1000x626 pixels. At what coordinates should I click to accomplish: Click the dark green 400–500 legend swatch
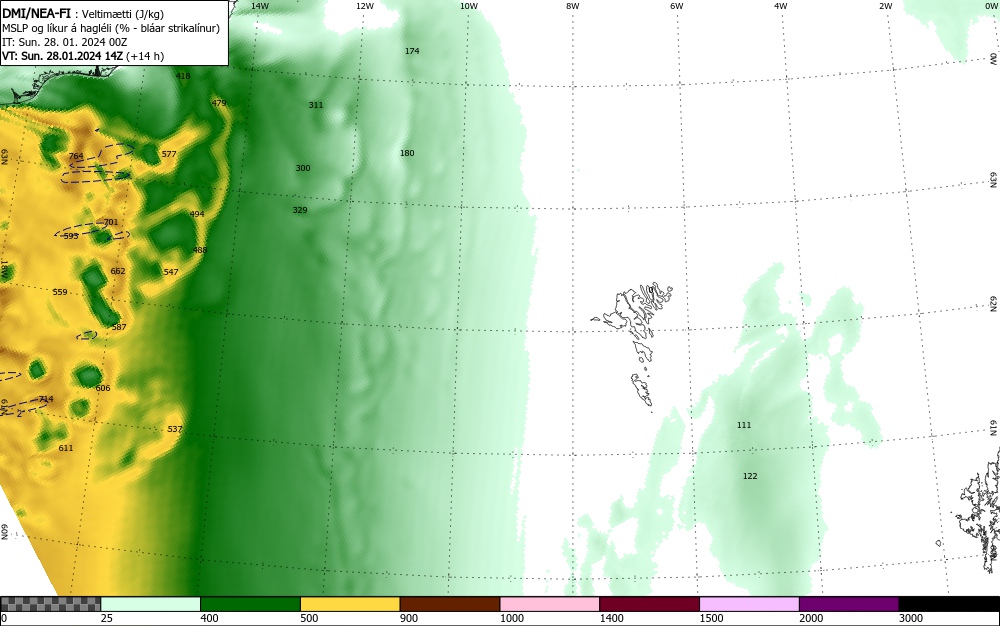point(250,604)
